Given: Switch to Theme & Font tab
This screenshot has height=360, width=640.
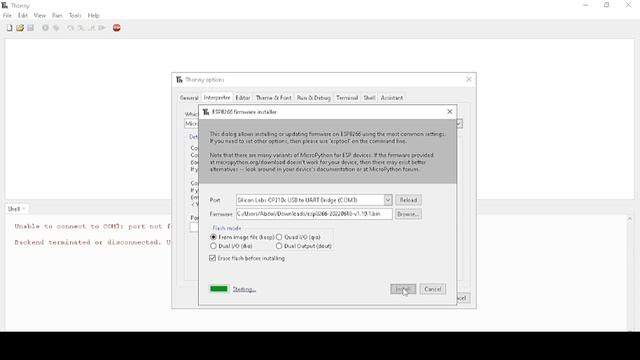Looking at the screenshot, I should (x=273, y=98).
